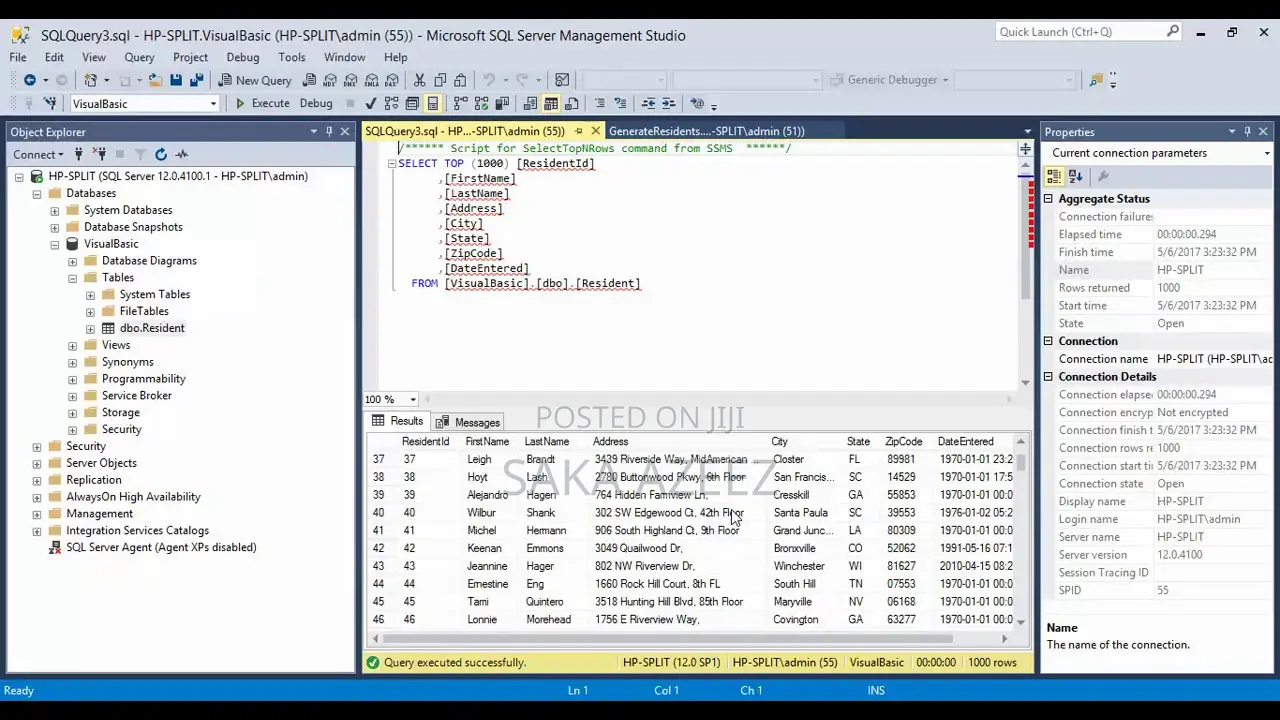This screenshot has height=720, width=1280.
Task: Click the Execute button
Action: [262, 103]
